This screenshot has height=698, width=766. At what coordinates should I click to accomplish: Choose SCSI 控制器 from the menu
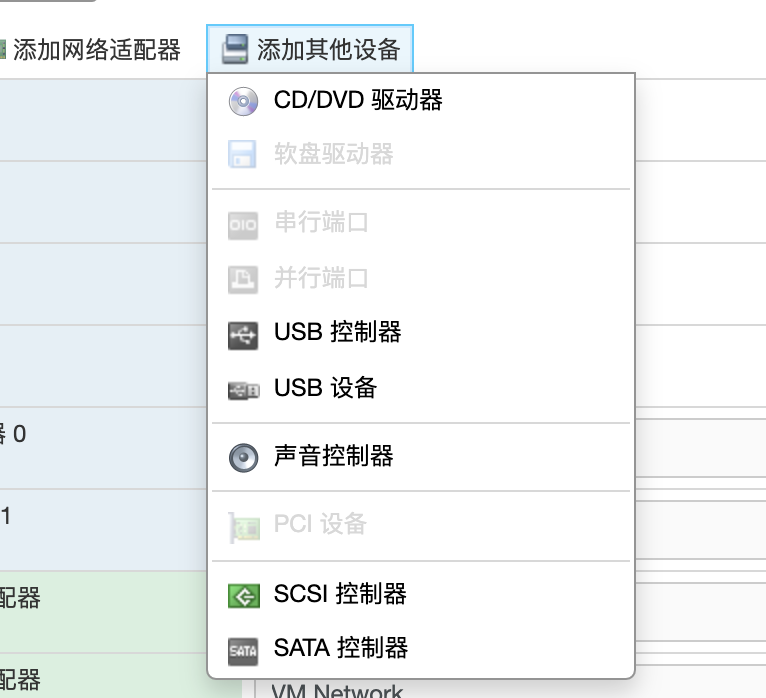pos(340,595)
